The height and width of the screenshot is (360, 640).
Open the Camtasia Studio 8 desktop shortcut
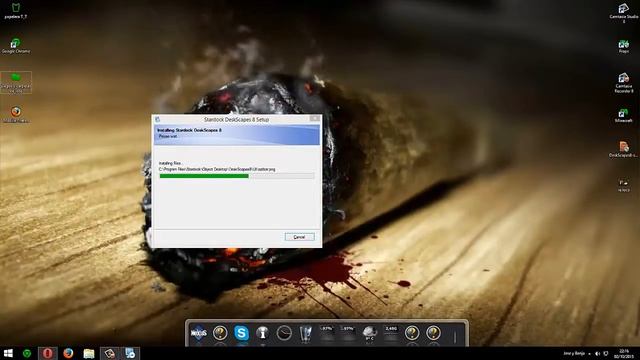click(x=624, y=12)
